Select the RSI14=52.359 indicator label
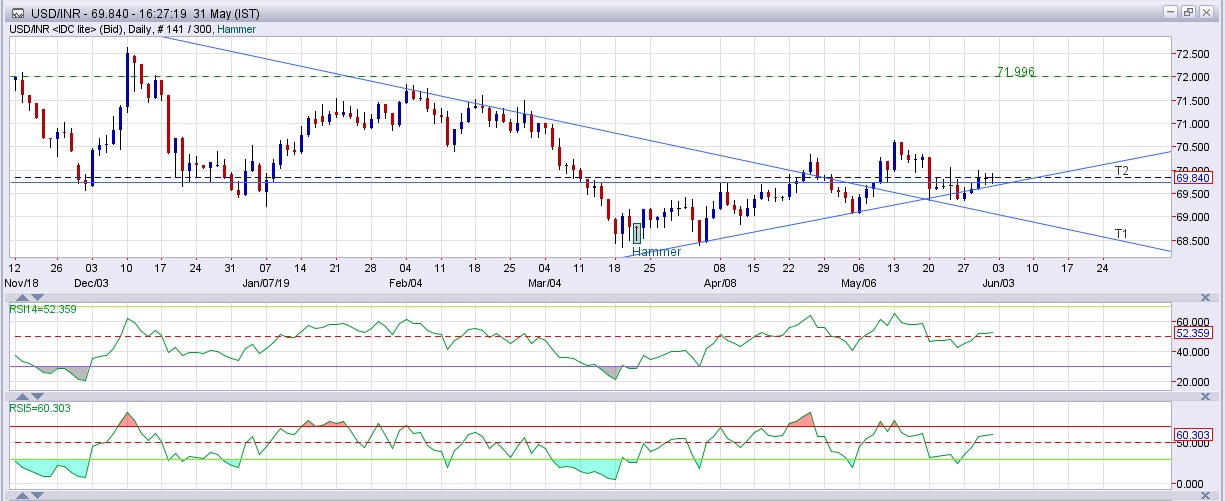 point(43,309)
